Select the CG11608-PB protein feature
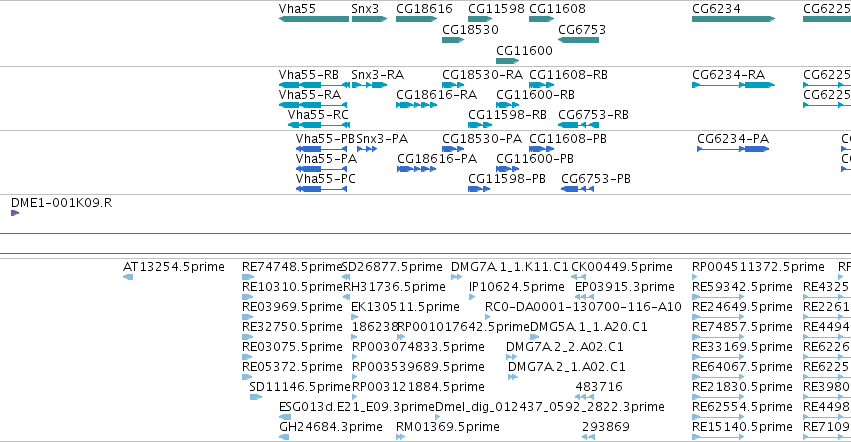The height and width of the screenshot is (442, 851). (x=541, y=149)
